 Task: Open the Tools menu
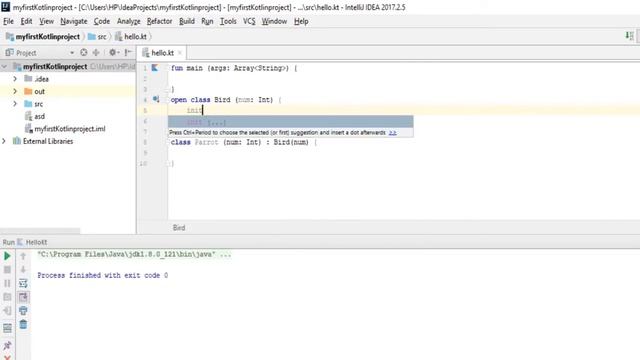tap(228, 21)
